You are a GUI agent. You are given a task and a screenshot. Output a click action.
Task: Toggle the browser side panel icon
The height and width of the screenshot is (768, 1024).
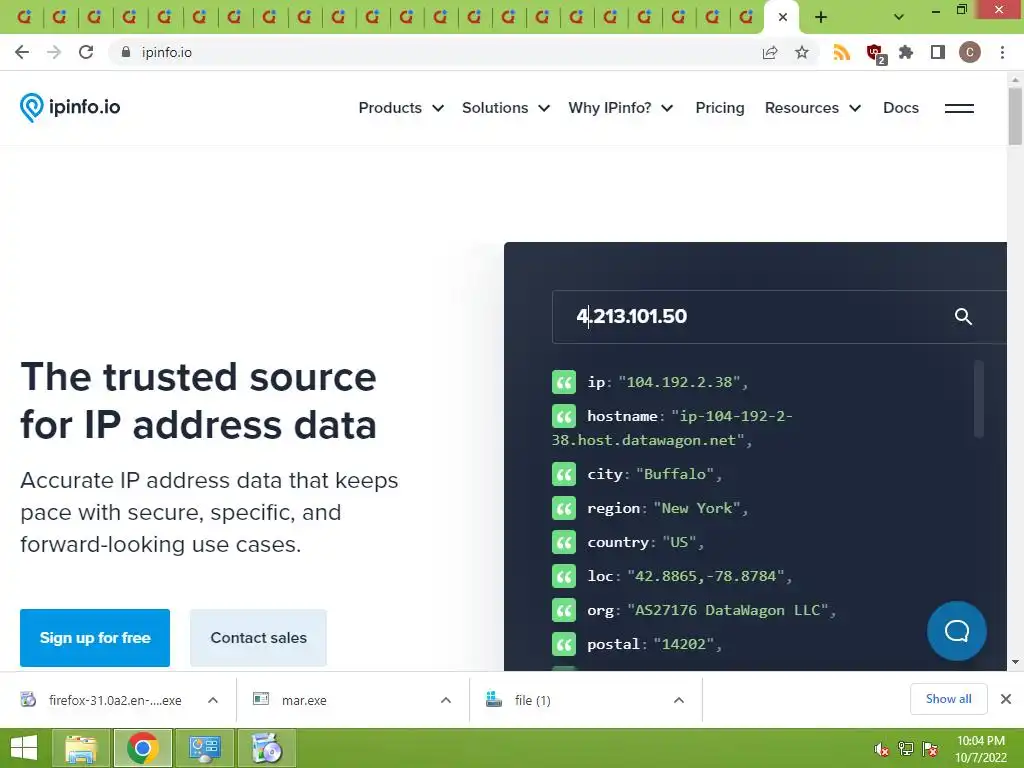[x=938, y=52]
